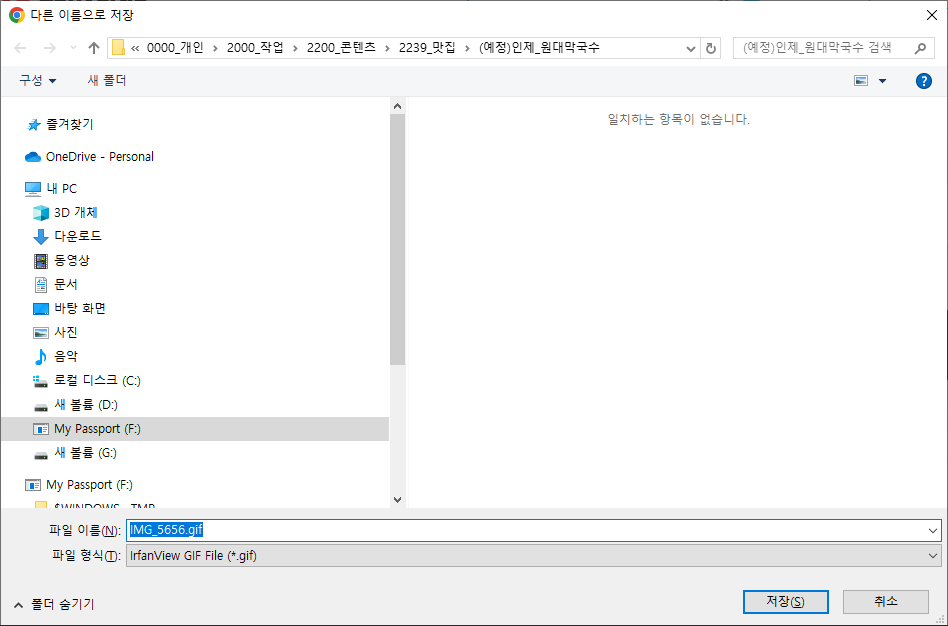Select OneDrive - Personal in the sidebar
This screenshot has width=948, height=626.
pos(97,156)
